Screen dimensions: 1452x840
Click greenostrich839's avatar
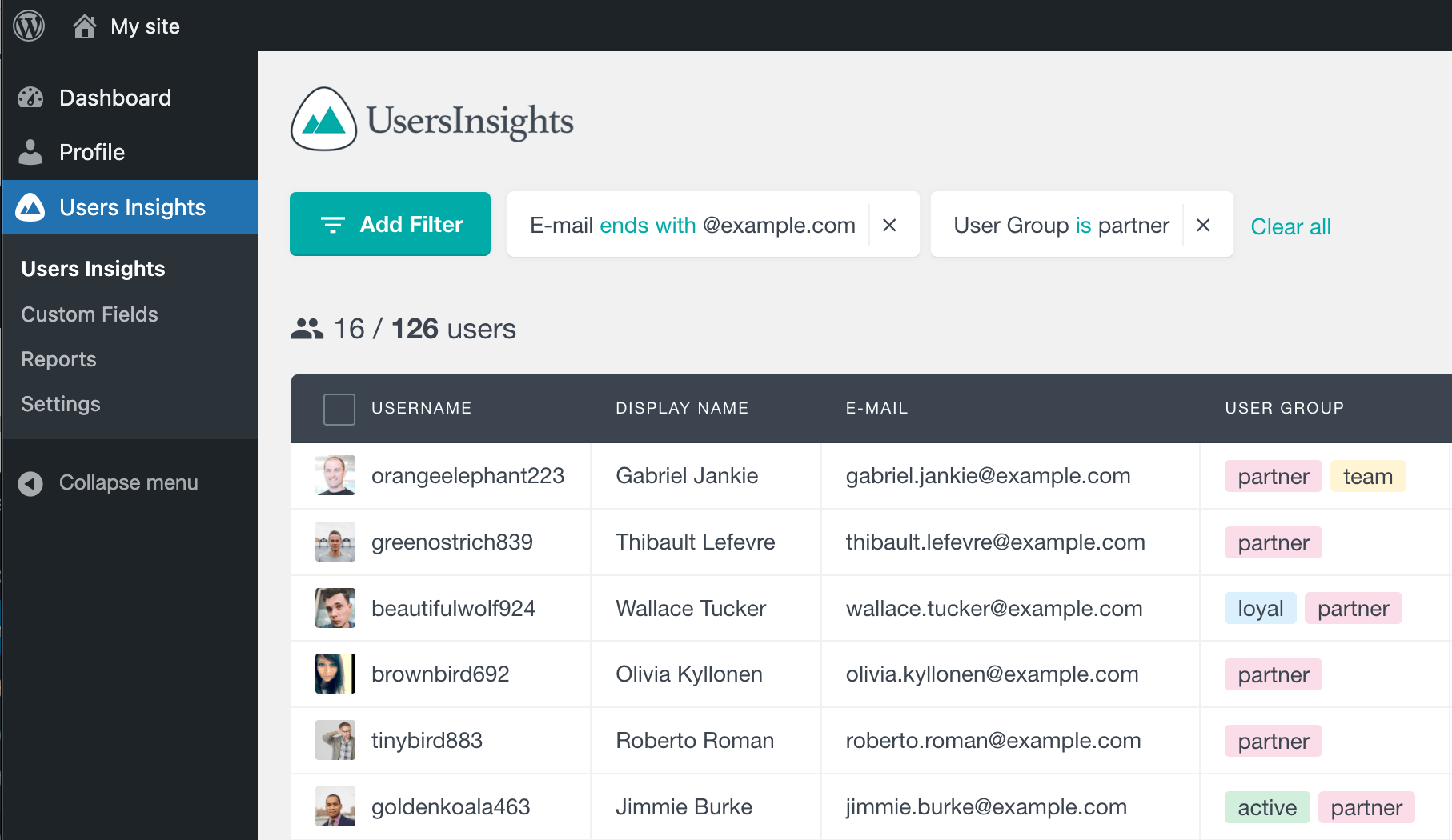[335, 542]
